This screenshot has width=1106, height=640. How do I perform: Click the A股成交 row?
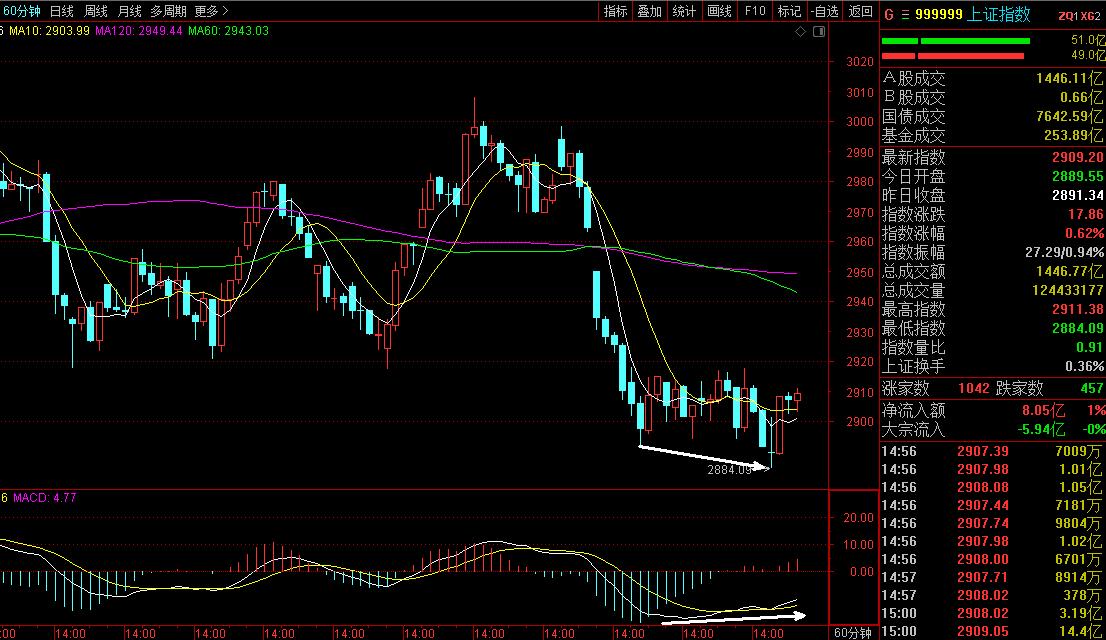992,78
